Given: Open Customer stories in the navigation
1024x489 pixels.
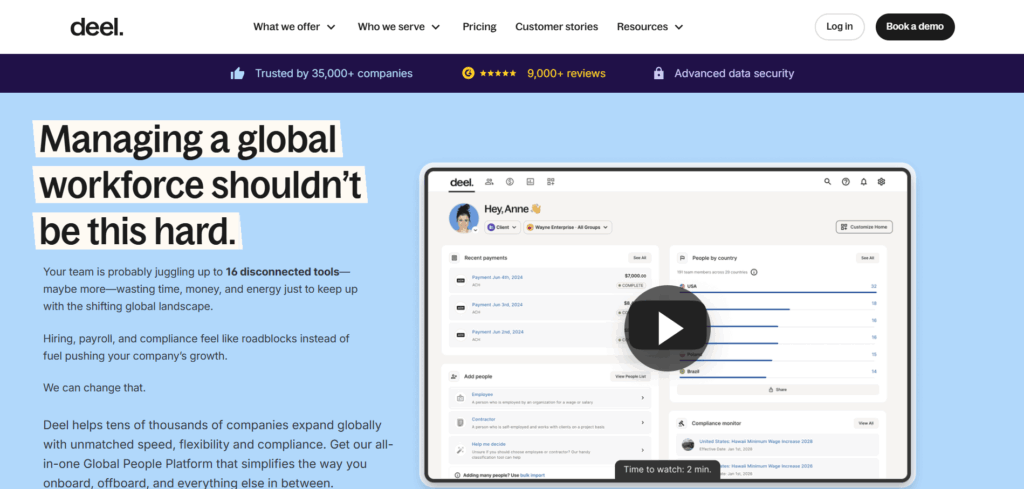Looking at the screenshot, I should tap(556, 27).
